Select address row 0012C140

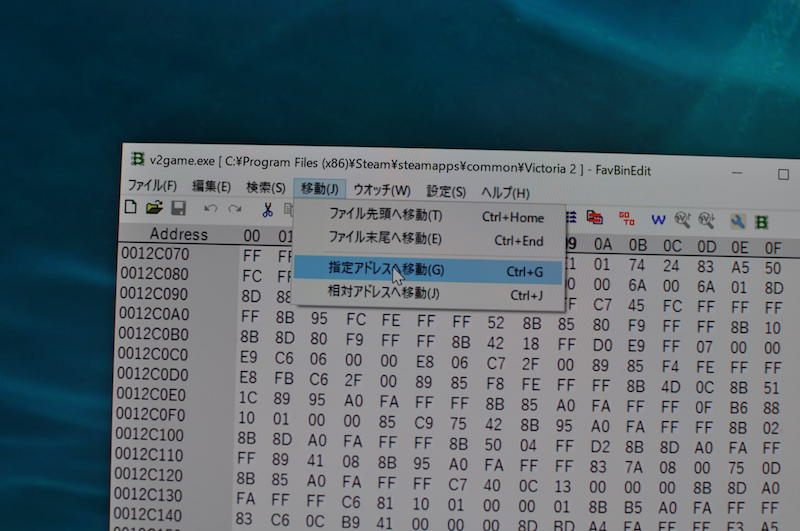click(147, 515)
